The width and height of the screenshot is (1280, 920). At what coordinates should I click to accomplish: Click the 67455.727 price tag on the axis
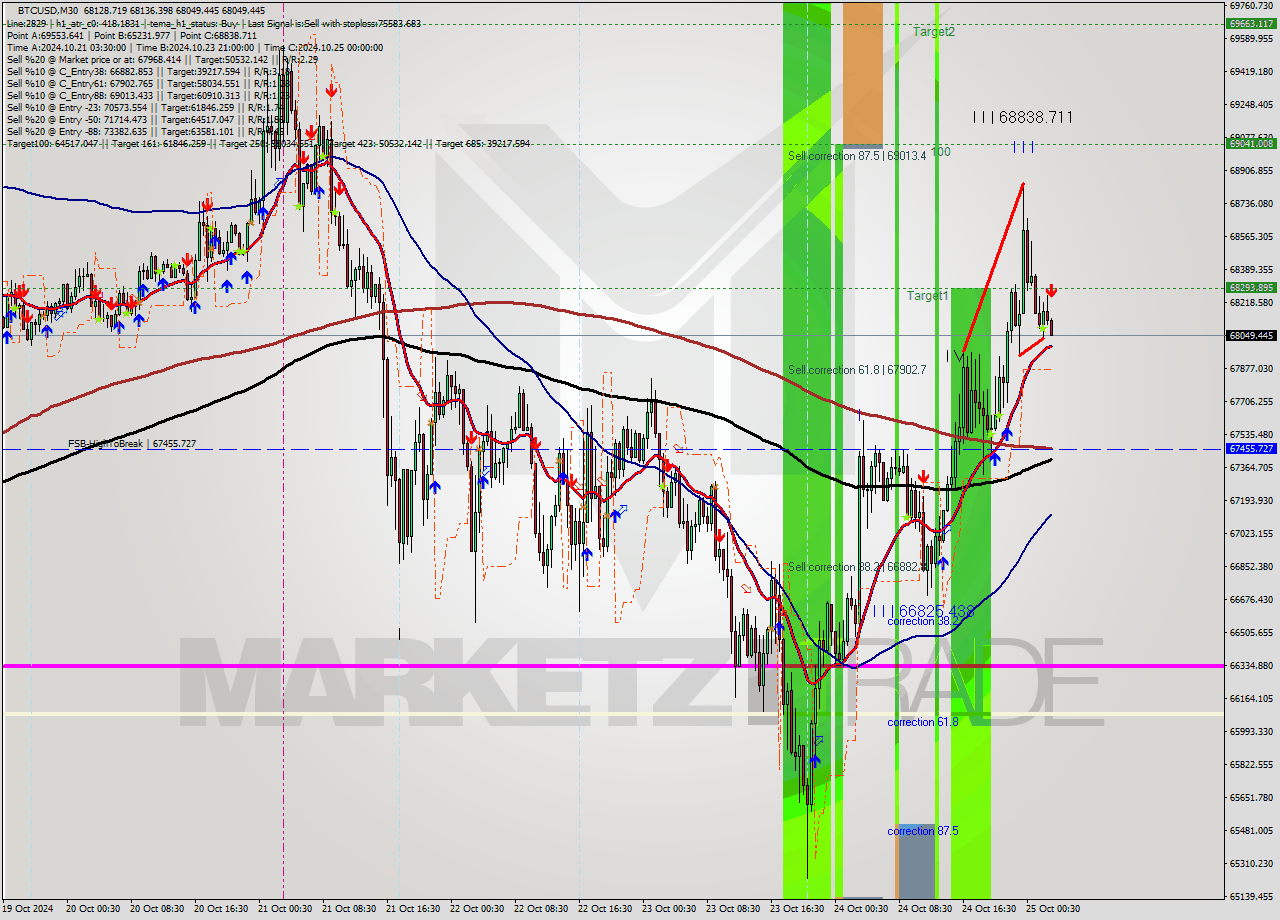pyautogui.click(x=1251, y=449)
